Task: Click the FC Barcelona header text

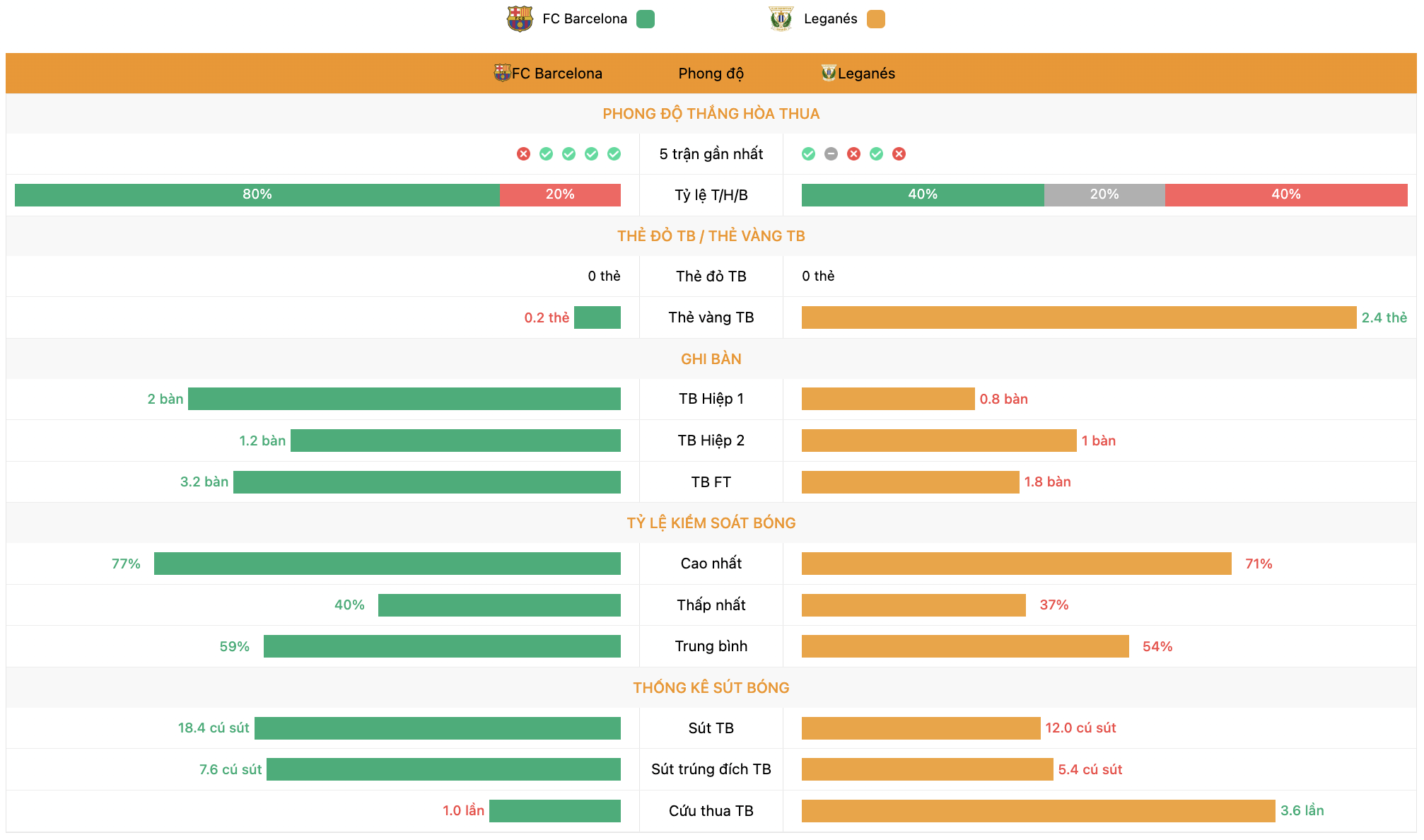Action: pyautogui.click(x=557, y=74)
